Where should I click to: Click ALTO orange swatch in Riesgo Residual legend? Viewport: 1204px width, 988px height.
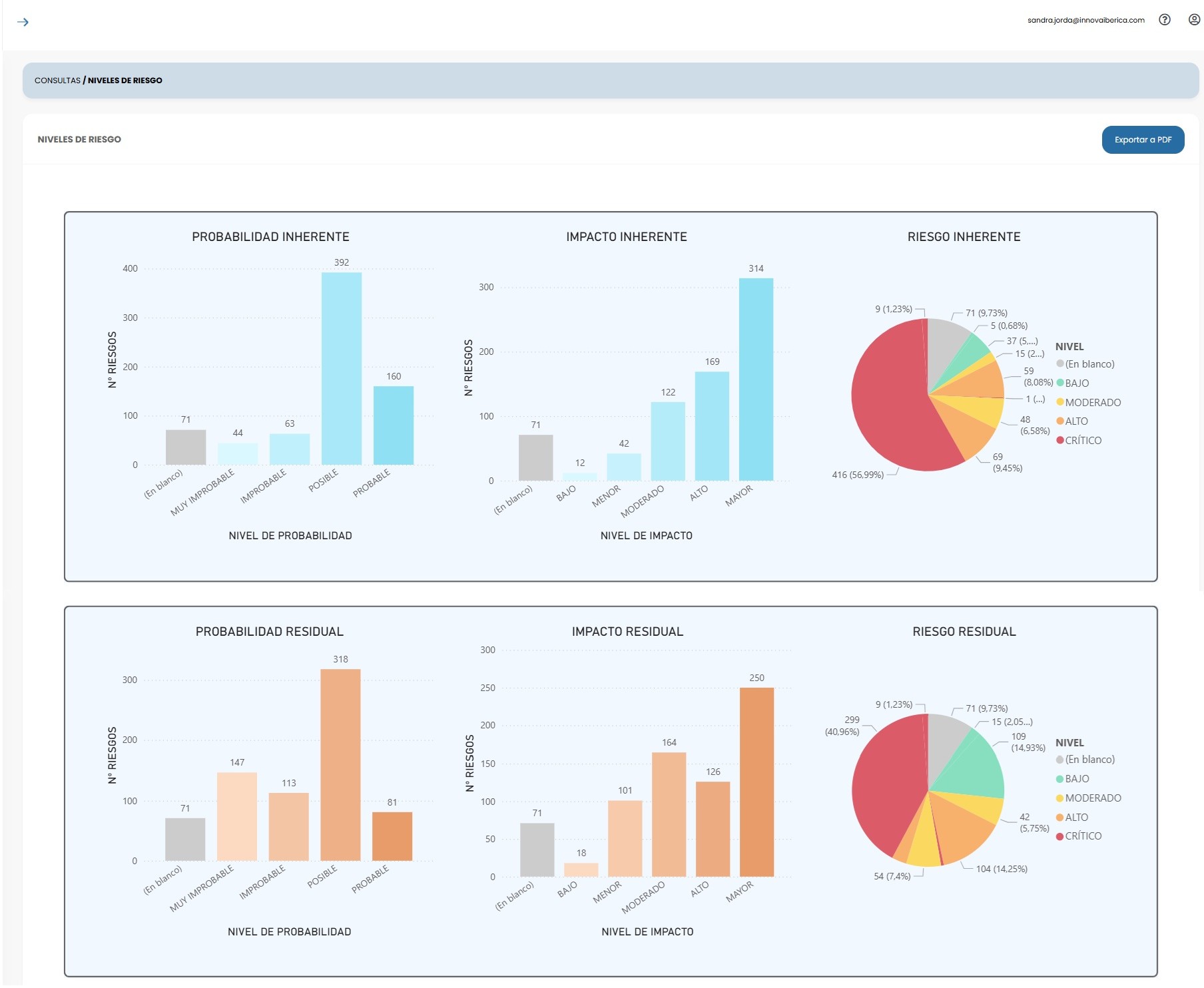(x=1059, y=818)
